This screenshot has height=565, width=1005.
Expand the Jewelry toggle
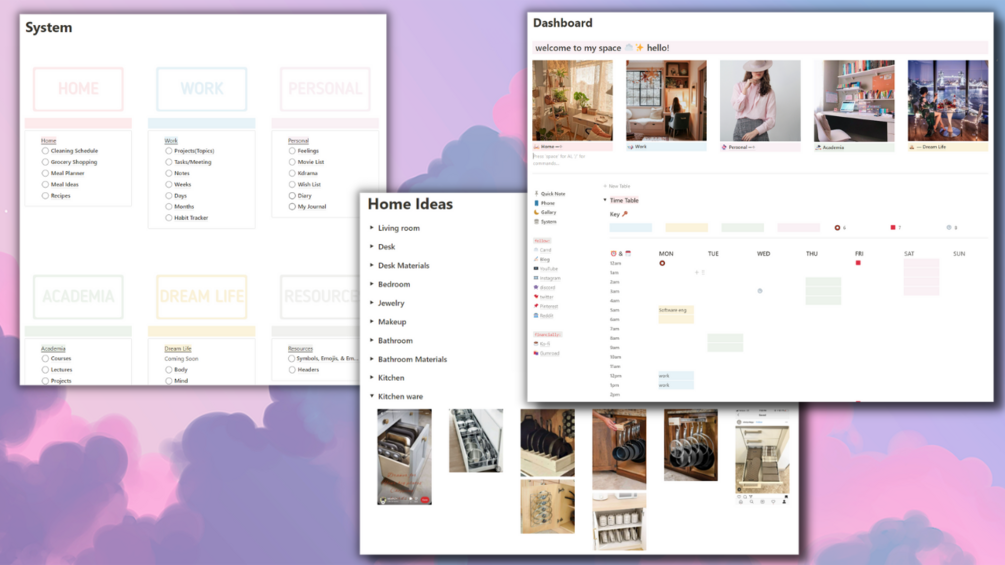tap(372, 302)
